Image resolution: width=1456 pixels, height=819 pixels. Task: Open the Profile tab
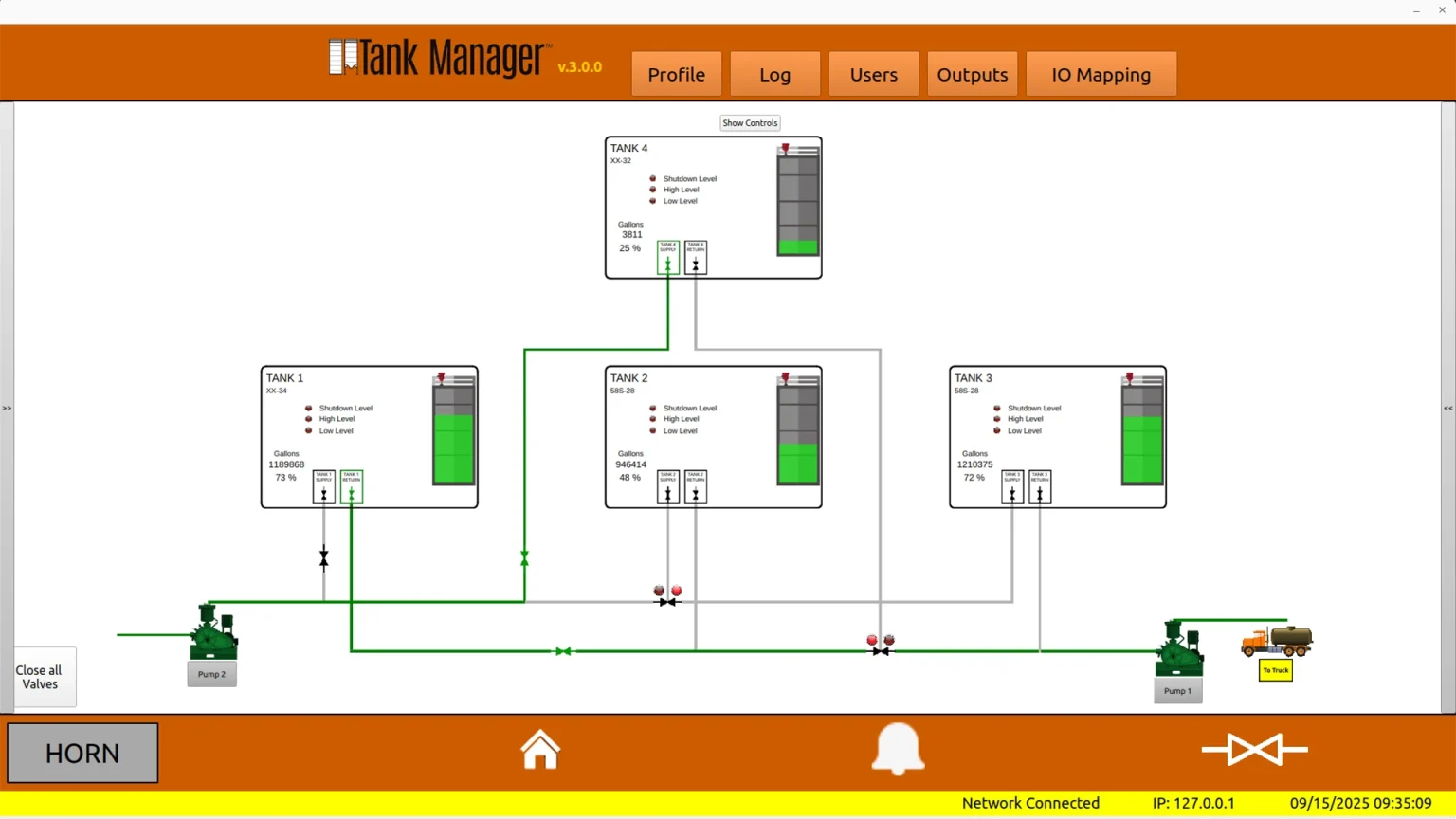click(x=677, y=74)
